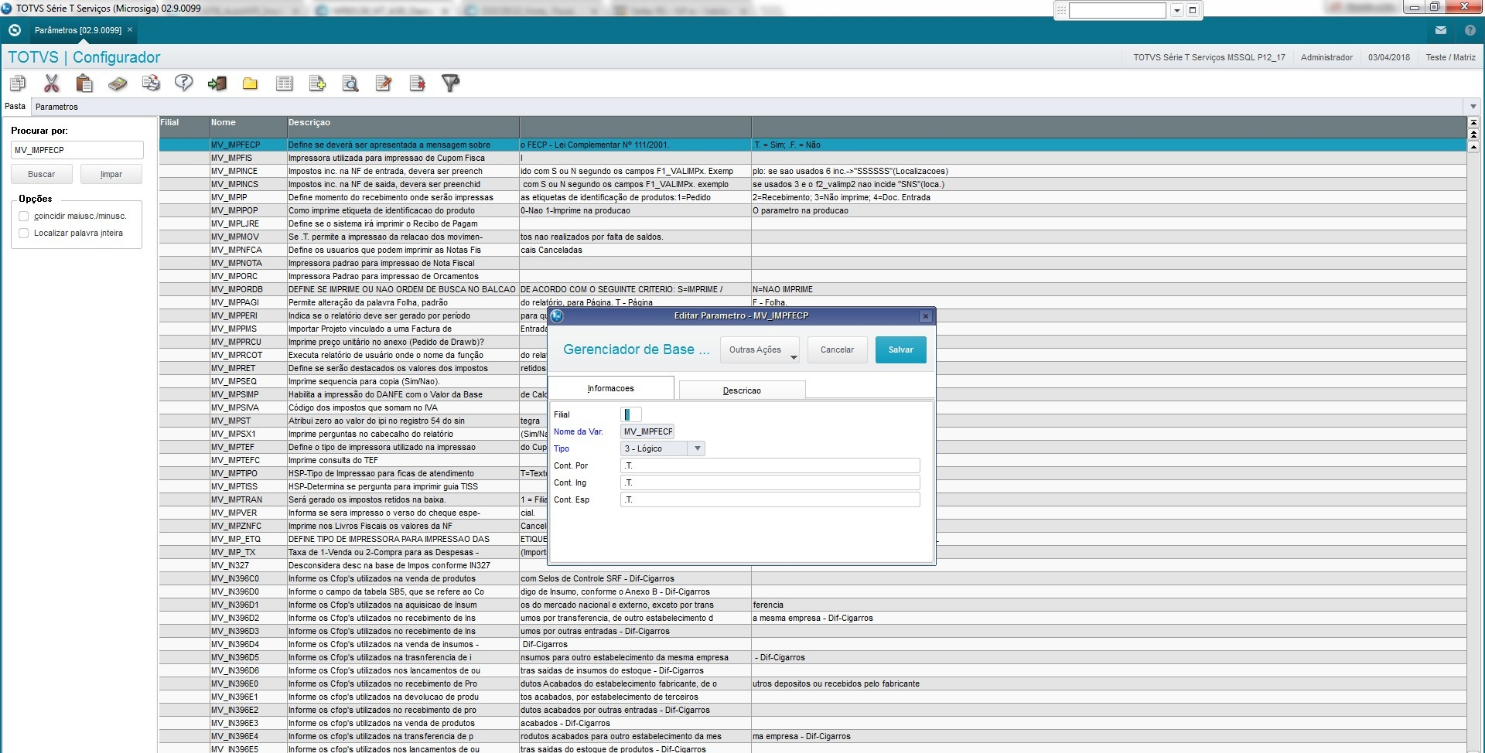
Task: Select the MV_IMPINCE row
Action: pos(812,171)
